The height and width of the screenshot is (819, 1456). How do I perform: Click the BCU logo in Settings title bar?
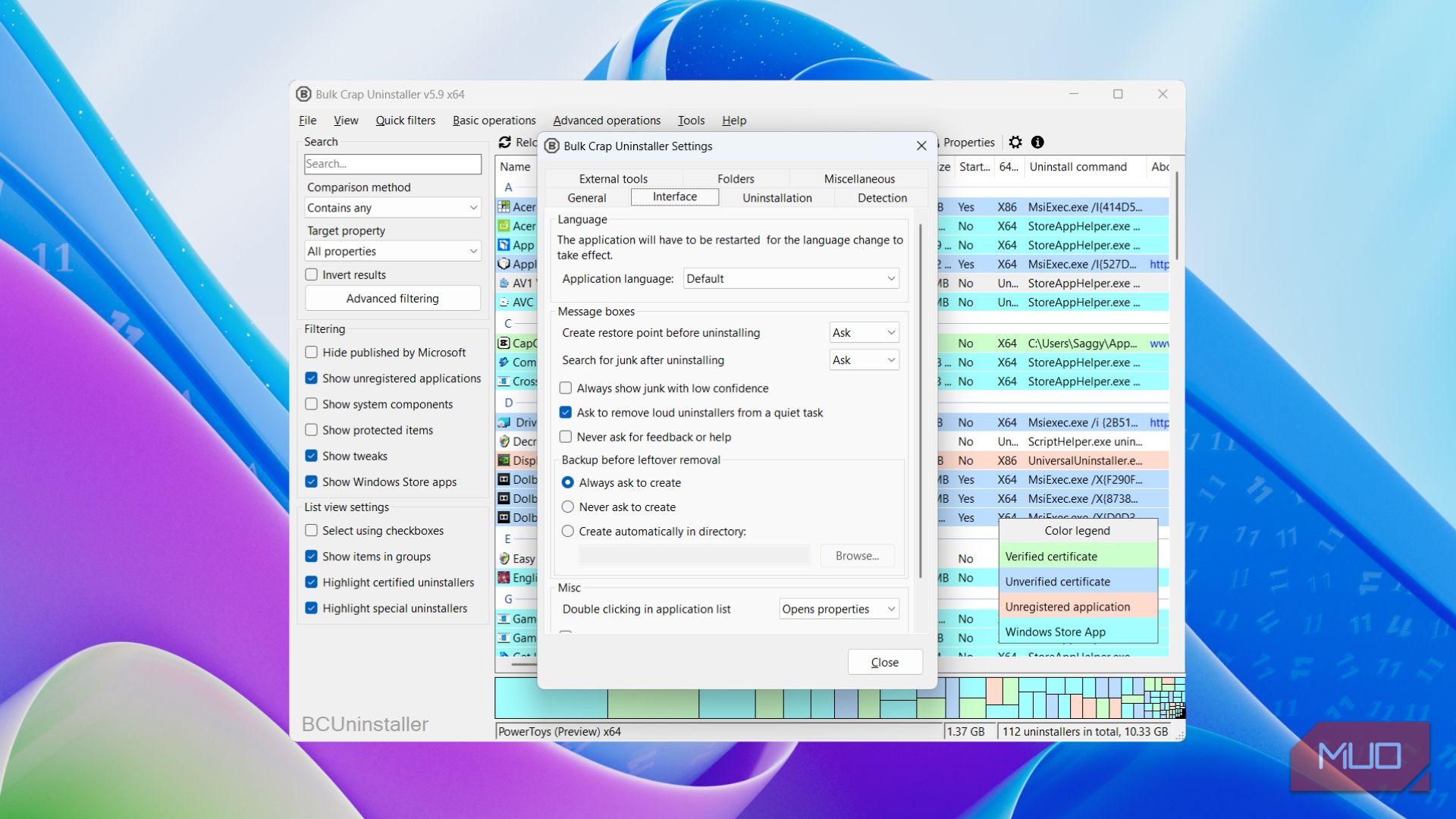click(x=552, y=146)
